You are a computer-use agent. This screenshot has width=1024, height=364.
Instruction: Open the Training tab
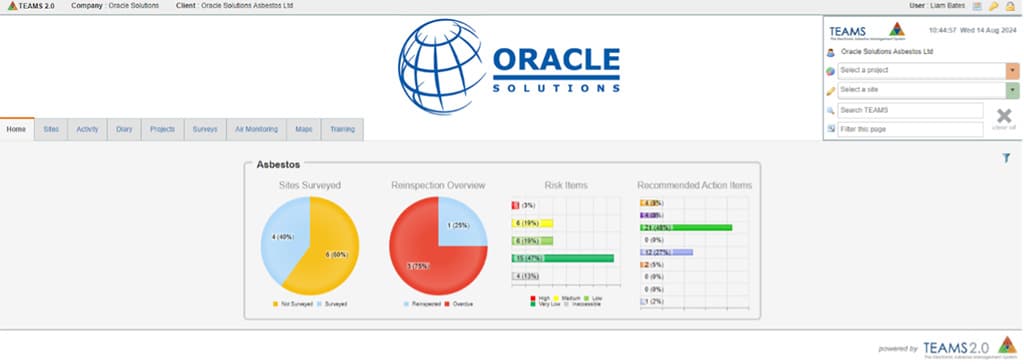pyautogui.click(x=342, y=129)
